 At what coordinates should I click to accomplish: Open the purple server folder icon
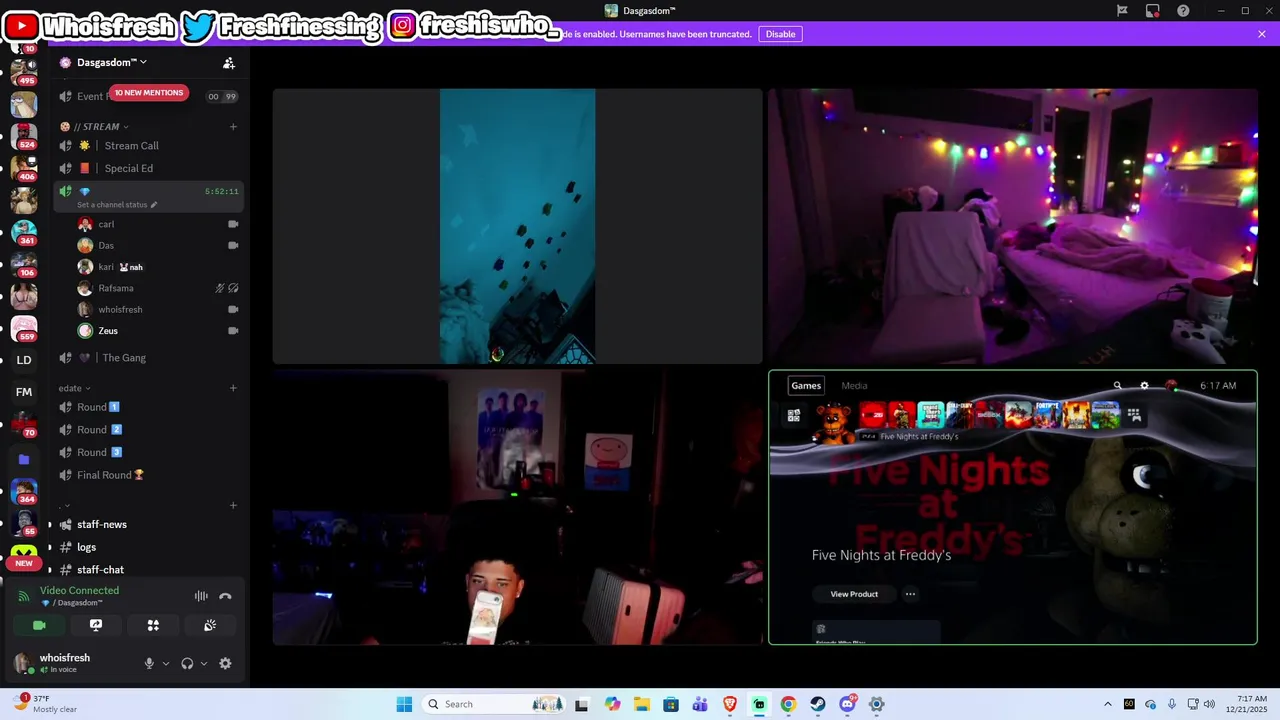pyautogui.click(x=24, y=459)
